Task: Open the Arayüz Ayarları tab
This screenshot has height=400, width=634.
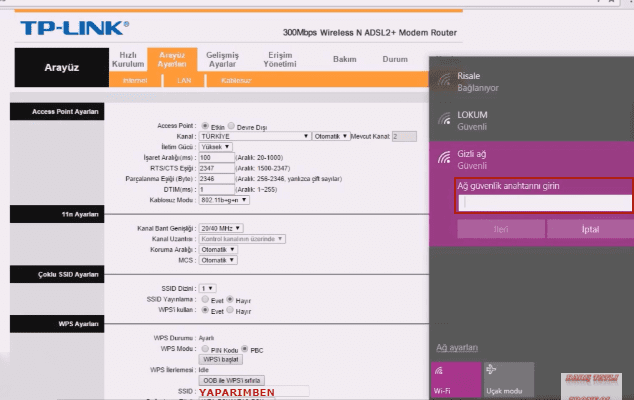Action: [172, 59]
